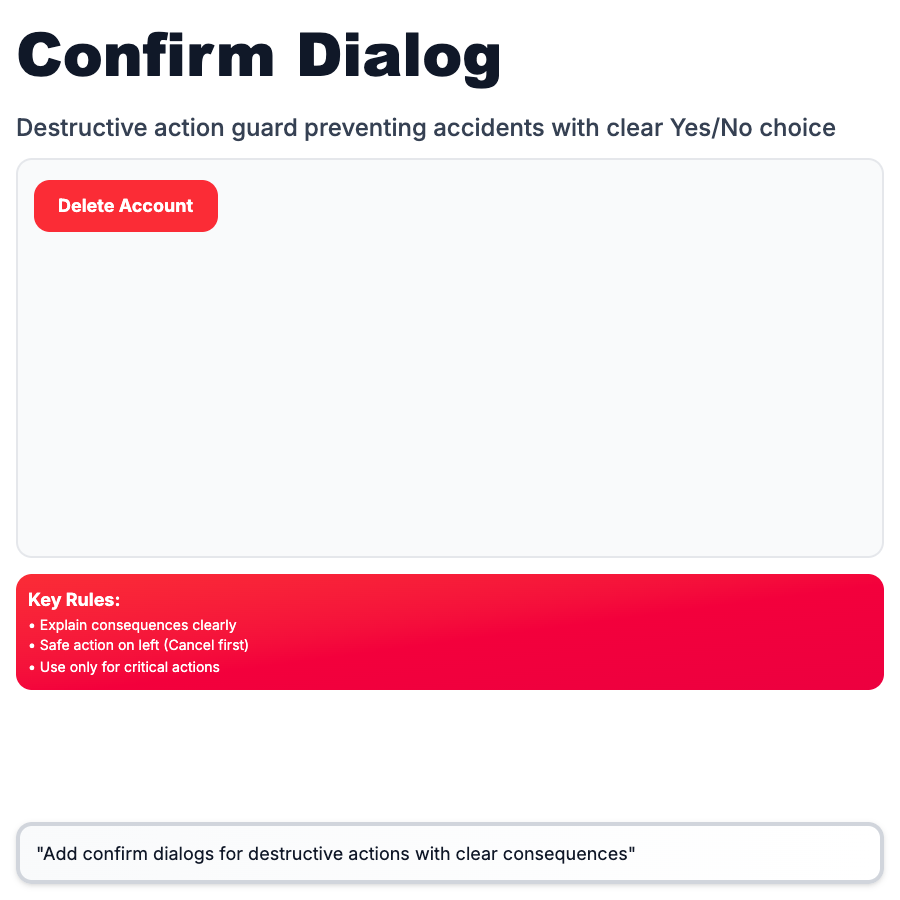This screenshot has height=900, width=900.
Task: Click the "Explain consequences clearly" rule
Action: pos(138,625)
